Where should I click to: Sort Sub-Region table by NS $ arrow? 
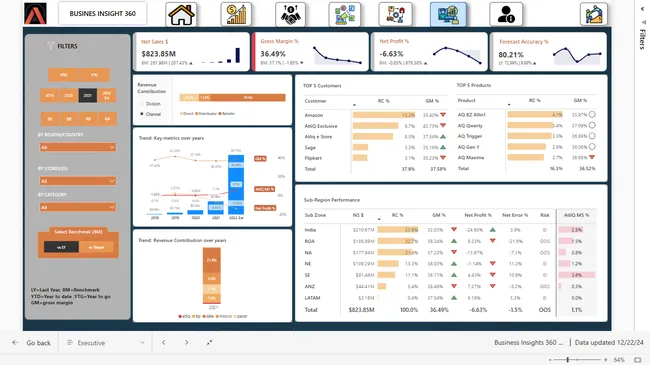379,219
